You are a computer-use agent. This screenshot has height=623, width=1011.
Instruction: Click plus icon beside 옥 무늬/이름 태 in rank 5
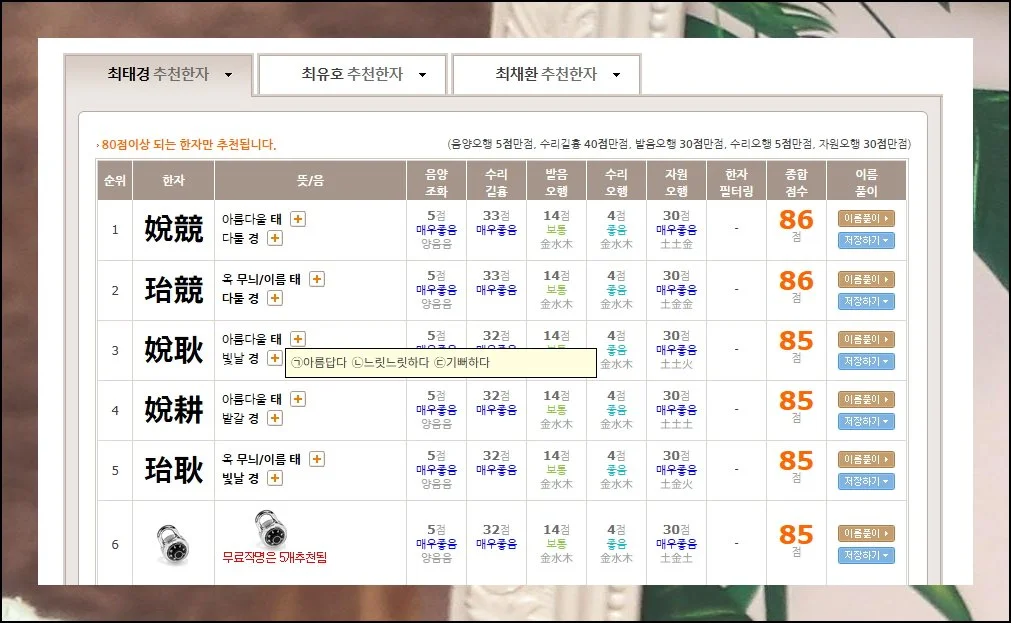click(x=317, y=459)
